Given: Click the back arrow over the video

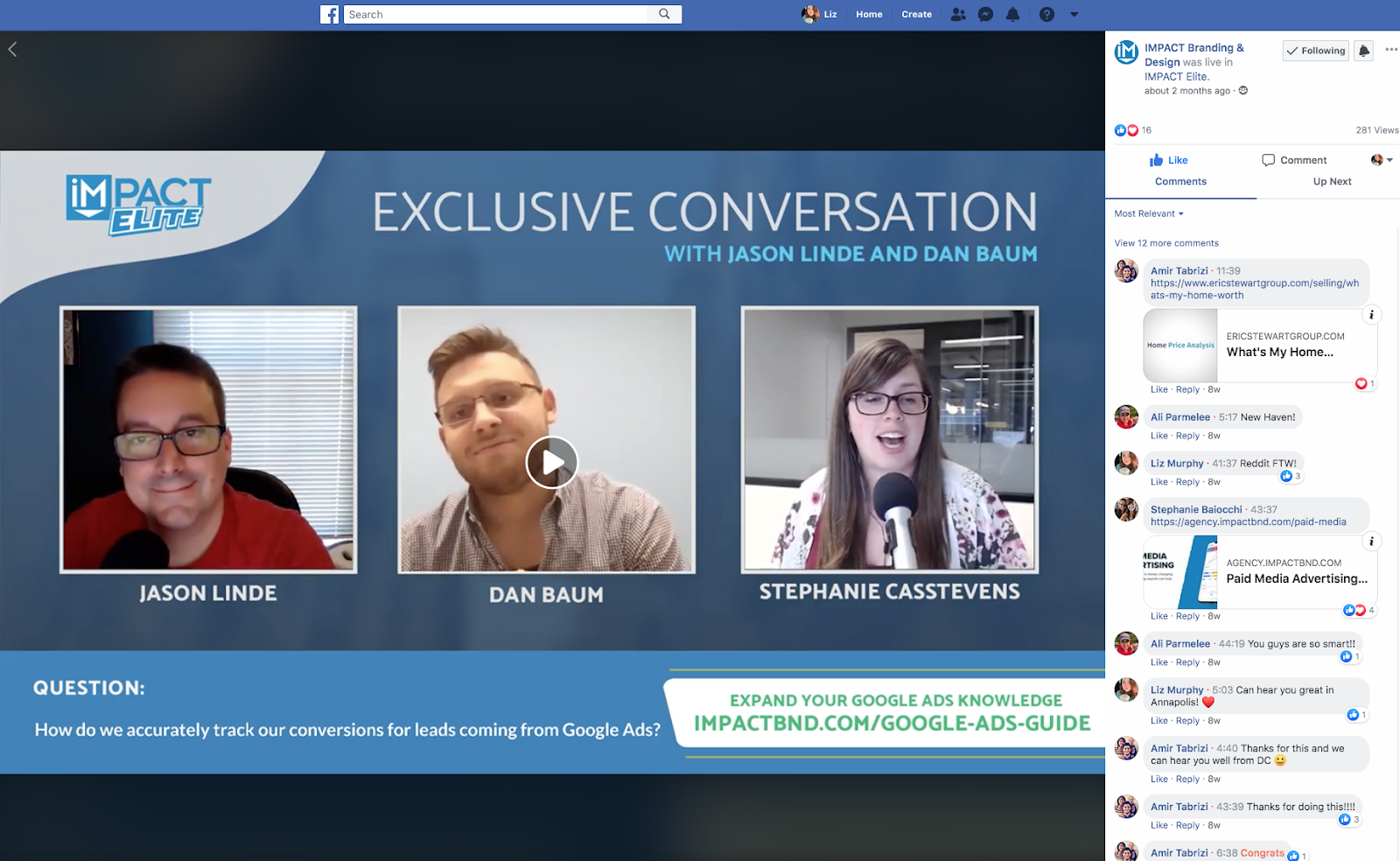Looking at the screenshot, I should point(12,49).
